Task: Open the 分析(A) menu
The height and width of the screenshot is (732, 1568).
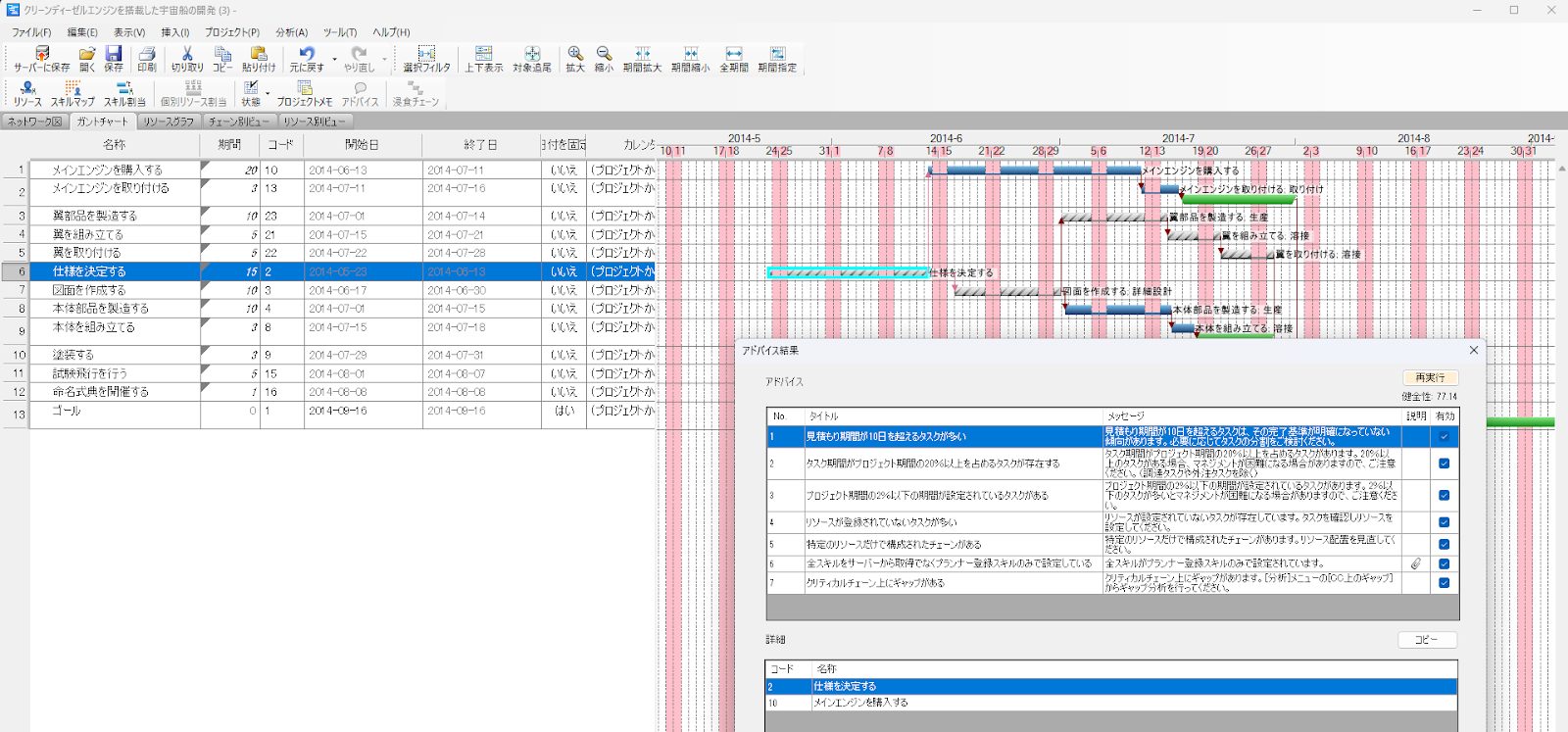Action: [x=291, y=32]
